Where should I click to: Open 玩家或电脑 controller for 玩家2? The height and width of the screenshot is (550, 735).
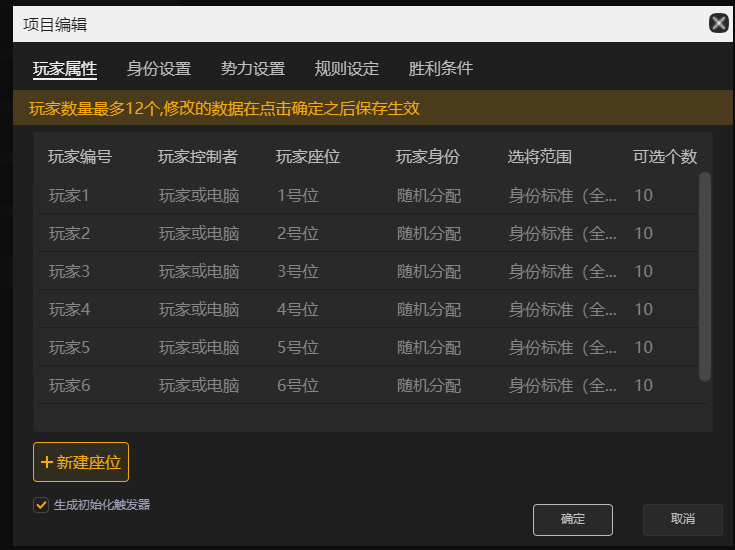[199, 233]
